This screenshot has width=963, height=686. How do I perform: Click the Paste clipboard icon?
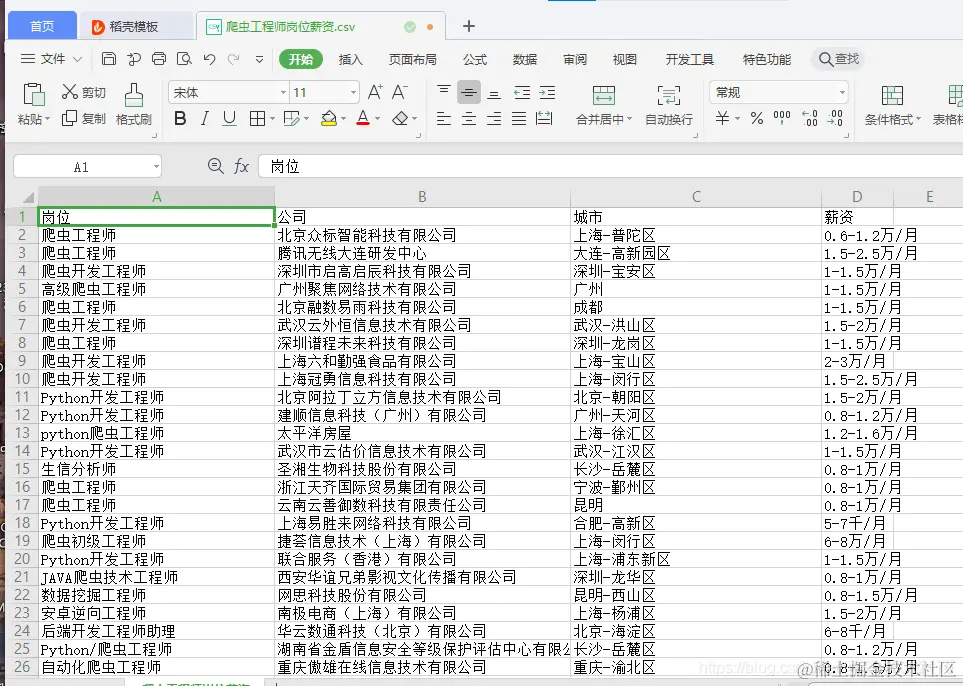coord(34,95)
